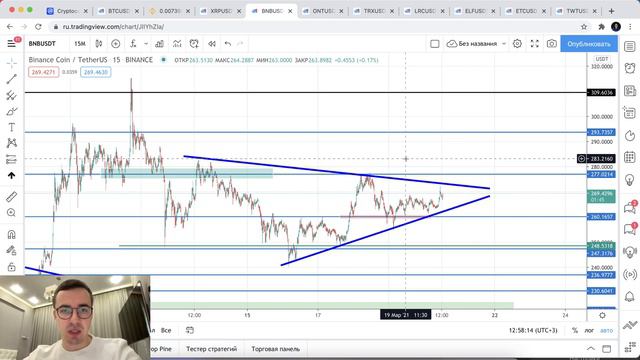
Task: Select layout rectangle icon in toolbar
Action: [435, 44]
